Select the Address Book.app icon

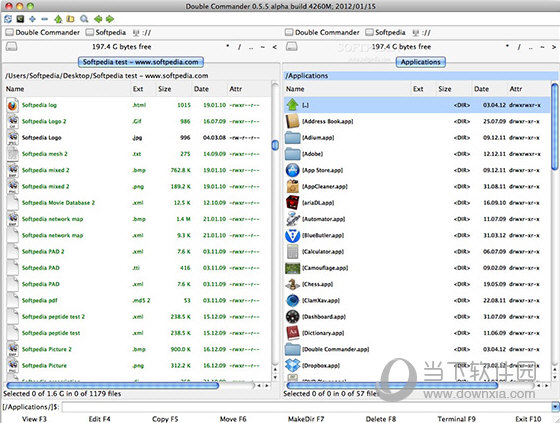(x=292, y=121)
